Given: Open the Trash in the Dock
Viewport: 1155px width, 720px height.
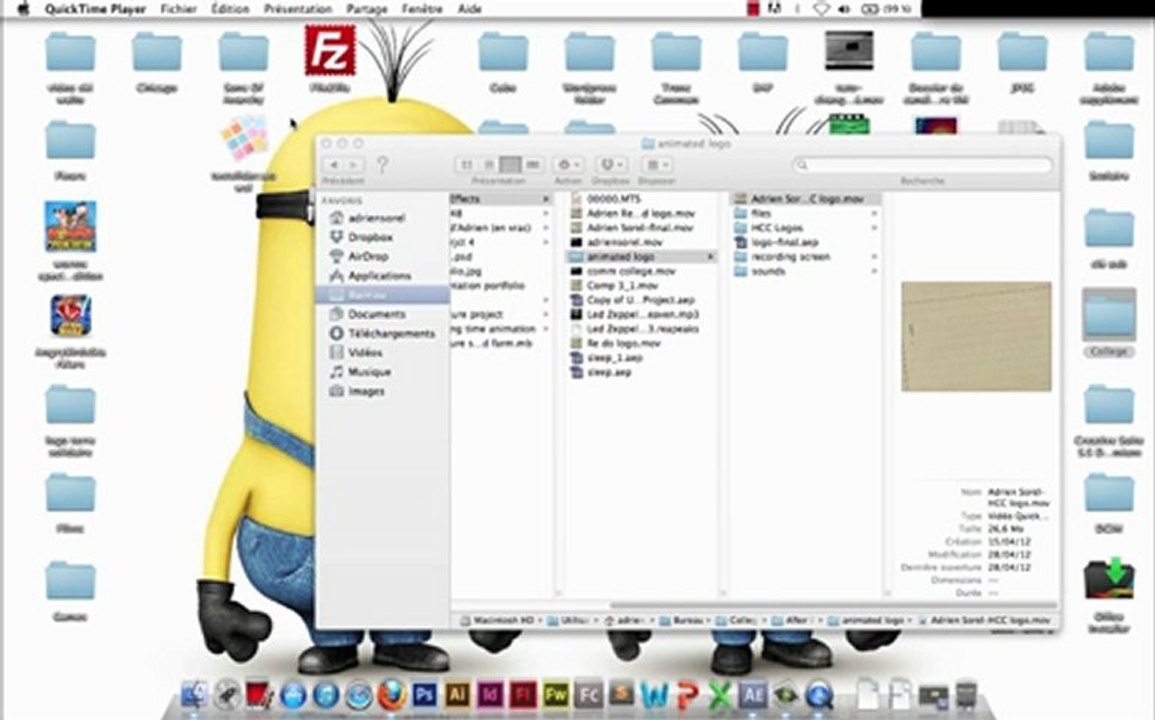Looking at the screenshot, I should (x=966, y=694).
